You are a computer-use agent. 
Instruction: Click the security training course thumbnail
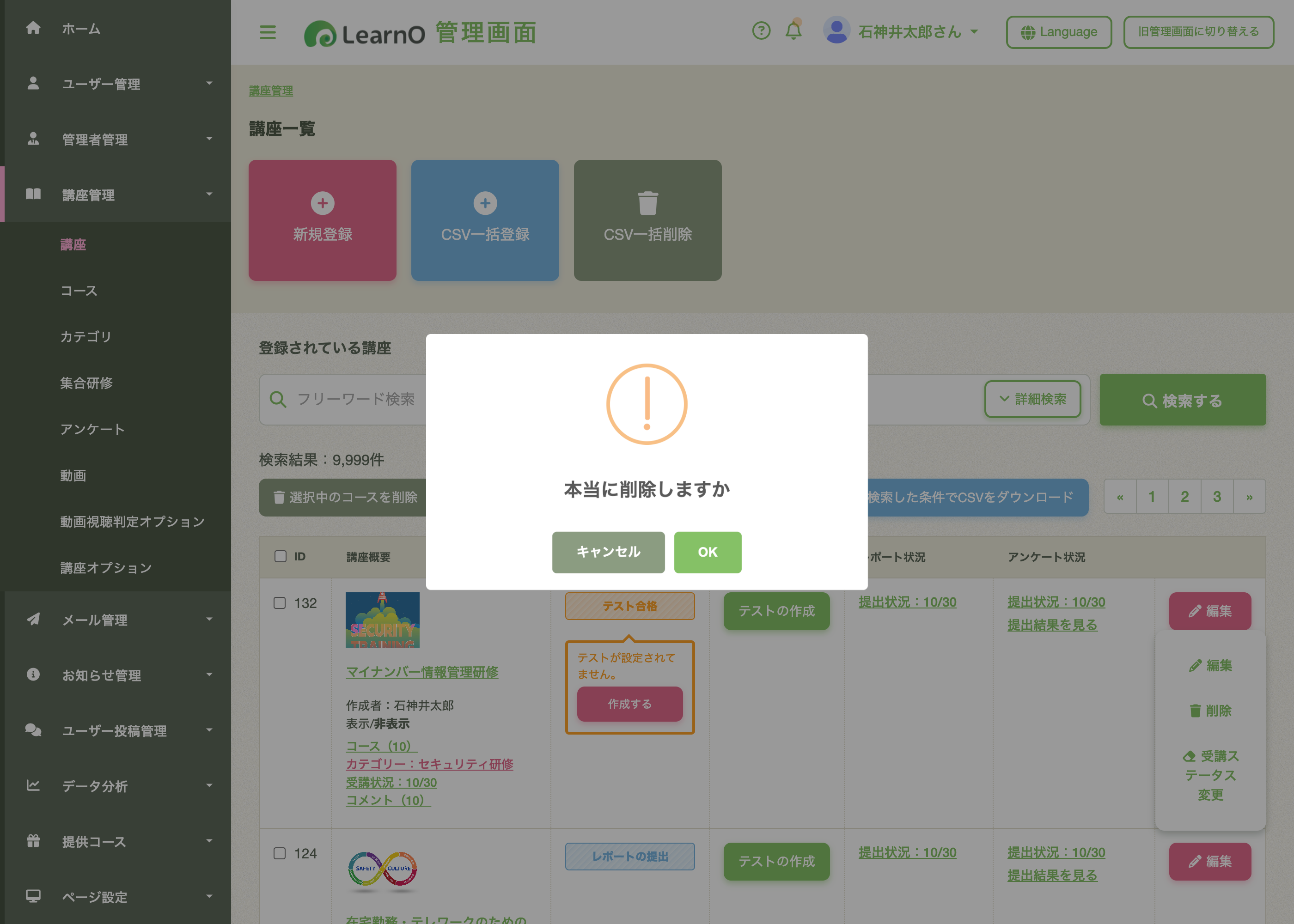click(382, 620)
